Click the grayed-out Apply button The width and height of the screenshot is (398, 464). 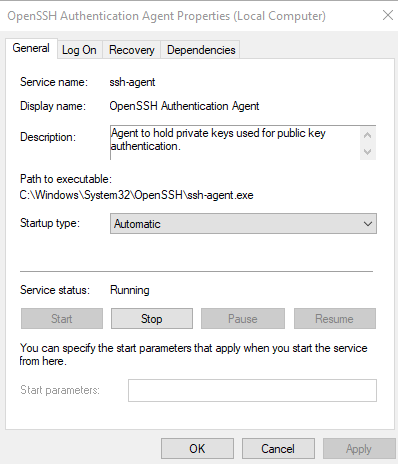click(359, 449)
